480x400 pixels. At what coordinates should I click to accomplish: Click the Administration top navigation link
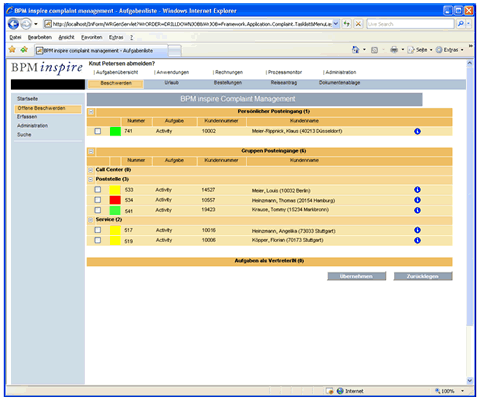(x=341, y=72)
